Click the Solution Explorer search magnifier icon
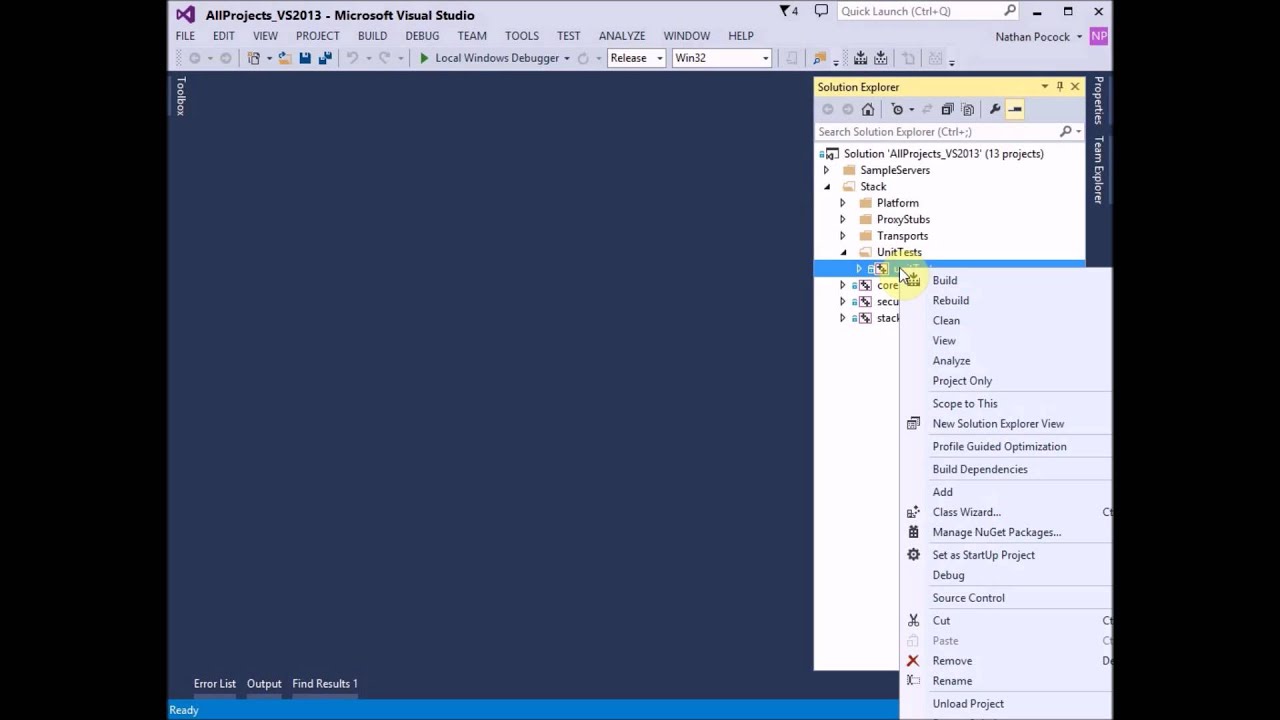This screenshot has width=1280, height=720. point(1066,131)
